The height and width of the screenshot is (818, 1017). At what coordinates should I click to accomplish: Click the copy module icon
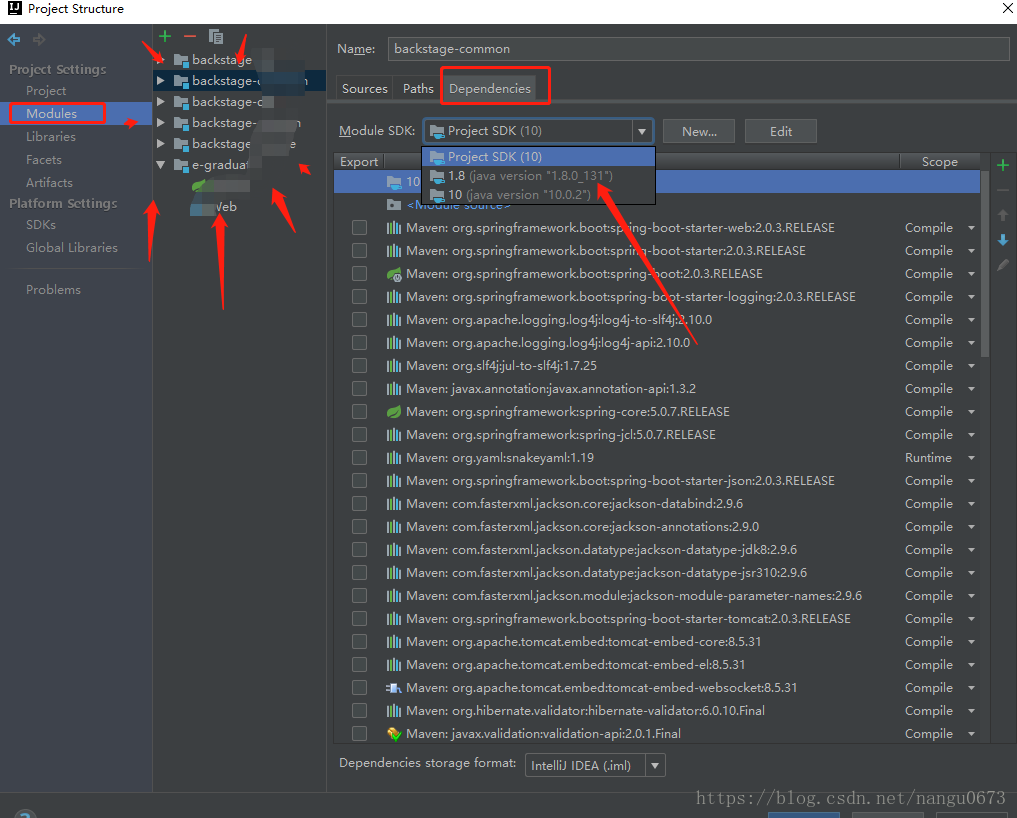215,37
